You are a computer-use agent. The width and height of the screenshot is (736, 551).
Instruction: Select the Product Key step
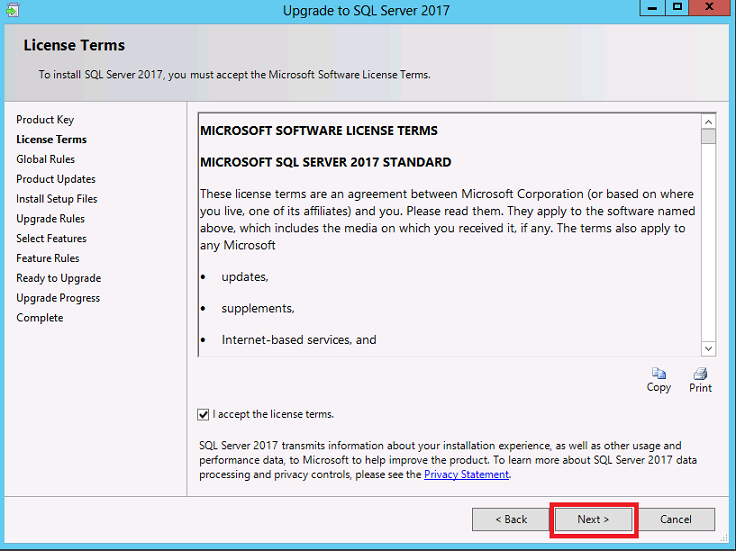click(45, 120)
